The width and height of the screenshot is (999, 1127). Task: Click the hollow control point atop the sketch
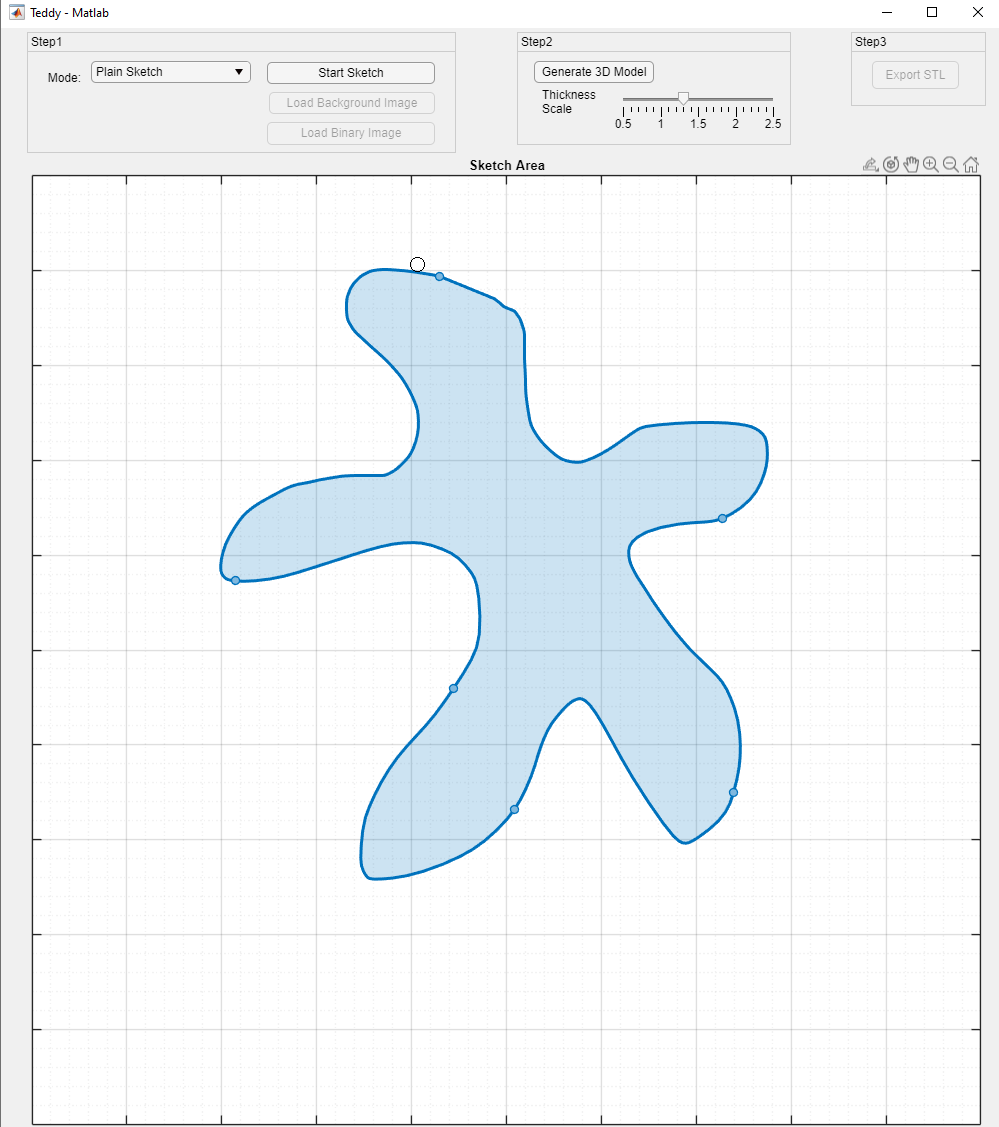coord(417,263)
